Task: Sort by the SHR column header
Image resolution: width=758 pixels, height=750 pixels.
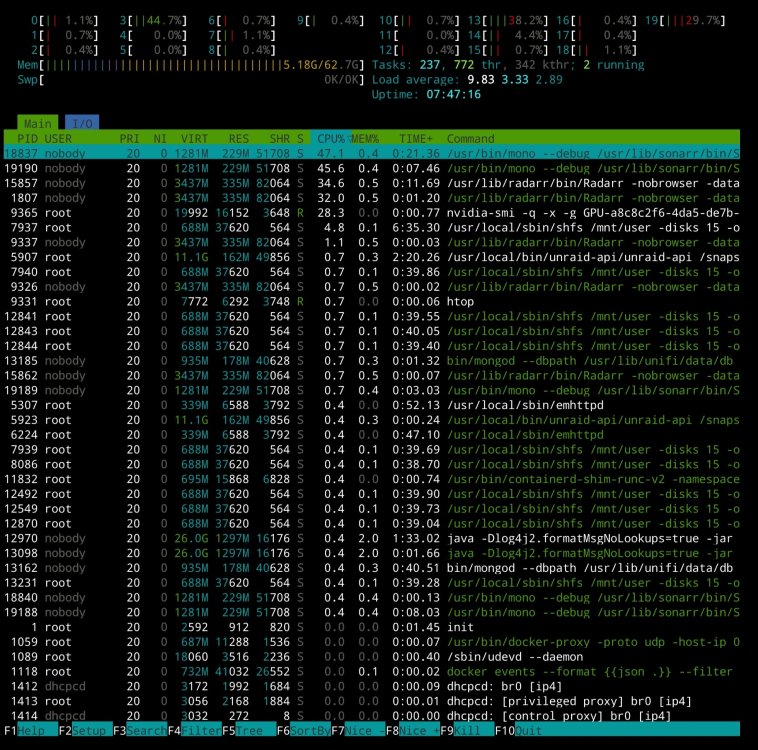Action: click(x=279, y=138)
